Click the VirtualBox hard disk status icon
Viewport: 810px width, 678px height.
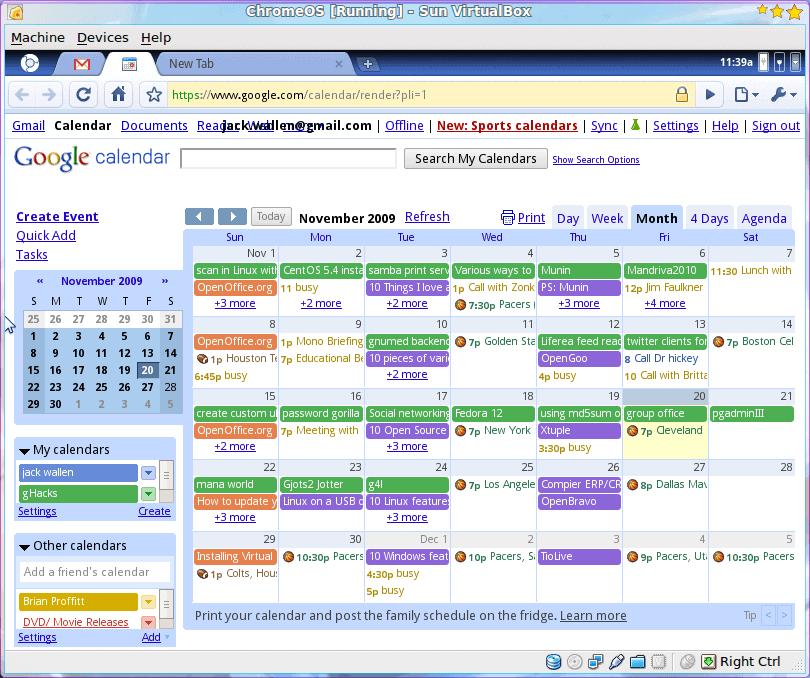coord(553,661)
